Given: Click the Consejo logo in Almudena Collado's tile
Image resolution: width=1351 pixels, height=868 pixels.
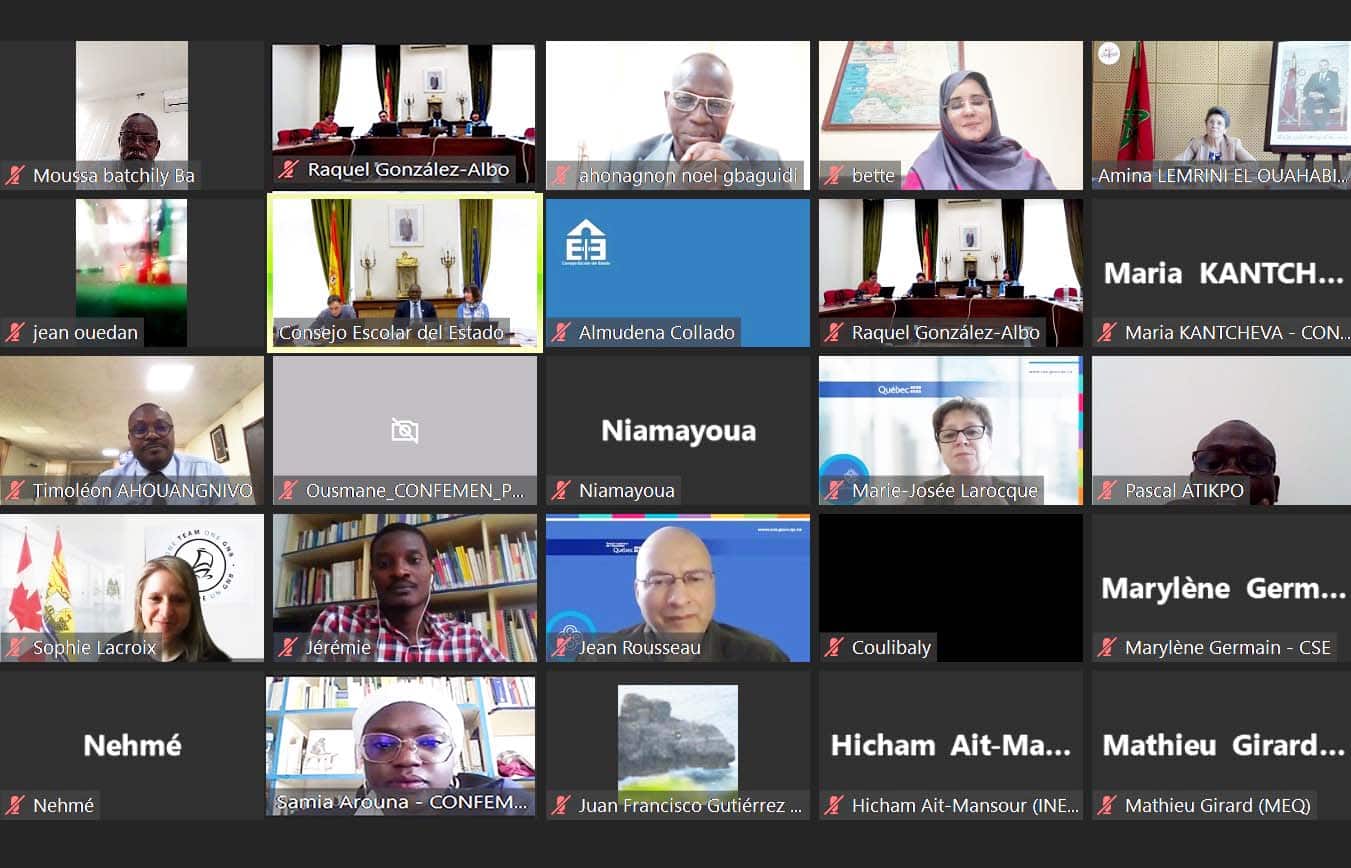Looking at the screenshot, I should [585, 243].
